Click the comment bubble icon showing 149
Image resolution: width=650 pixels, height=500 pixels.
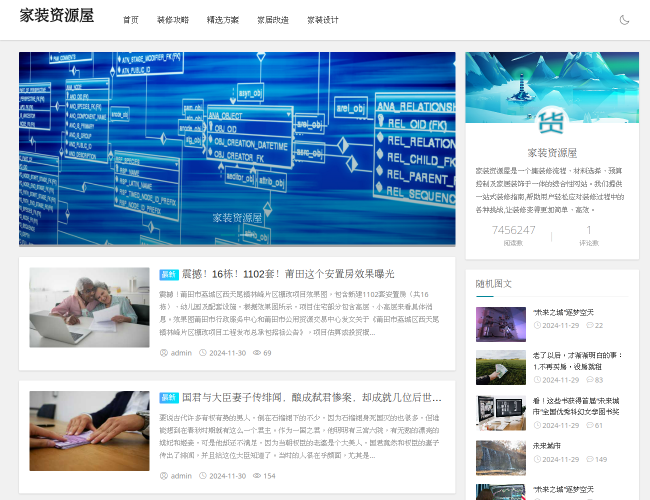click(590, 459)
